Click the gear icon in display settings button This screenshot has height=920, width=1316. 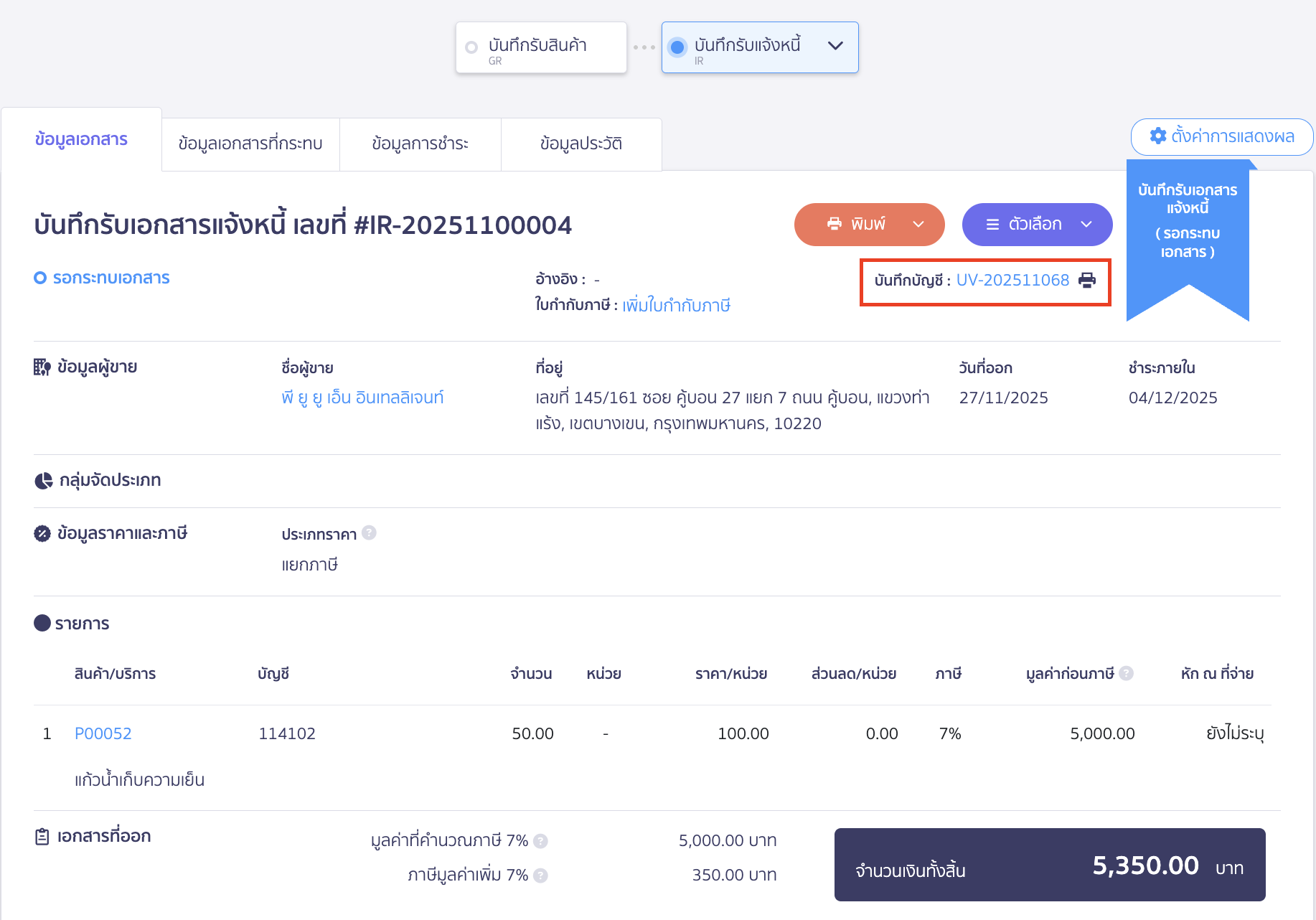click(1157, 136)
